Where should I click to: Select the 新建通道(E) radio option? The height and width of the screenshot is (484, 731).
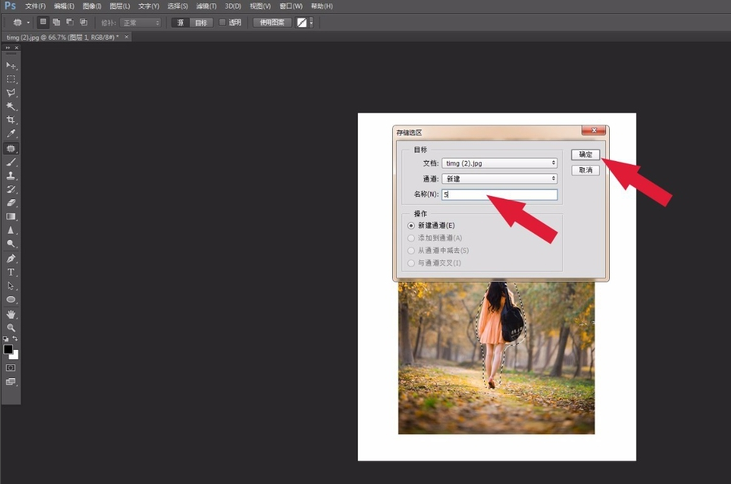(x=411, y=226)
